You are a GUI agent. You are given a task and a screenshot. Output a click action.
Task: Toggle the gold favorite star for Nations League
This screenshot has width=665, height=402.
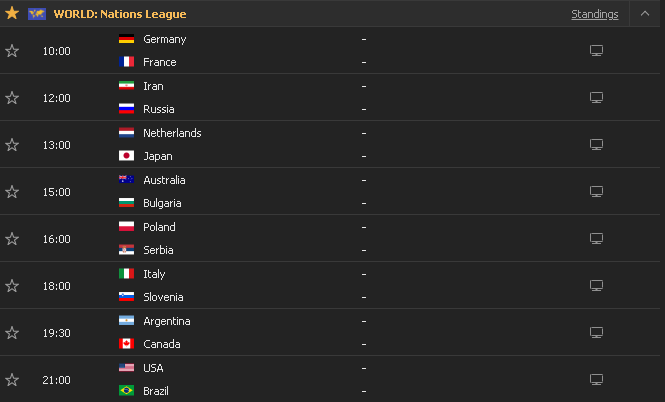[12, 13]
